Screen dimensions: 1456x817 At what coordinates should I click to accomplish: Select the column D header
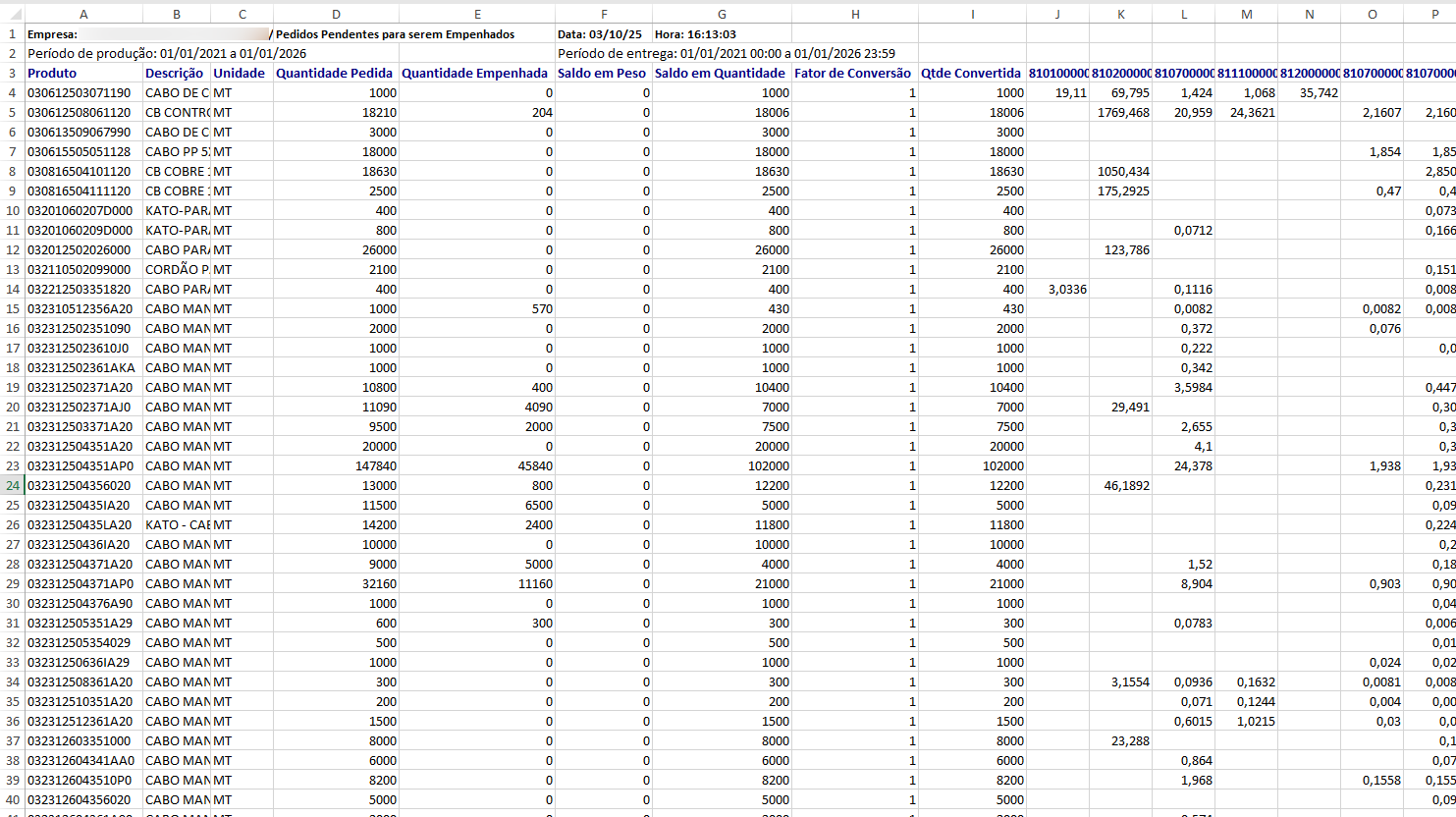pos(336,14)
